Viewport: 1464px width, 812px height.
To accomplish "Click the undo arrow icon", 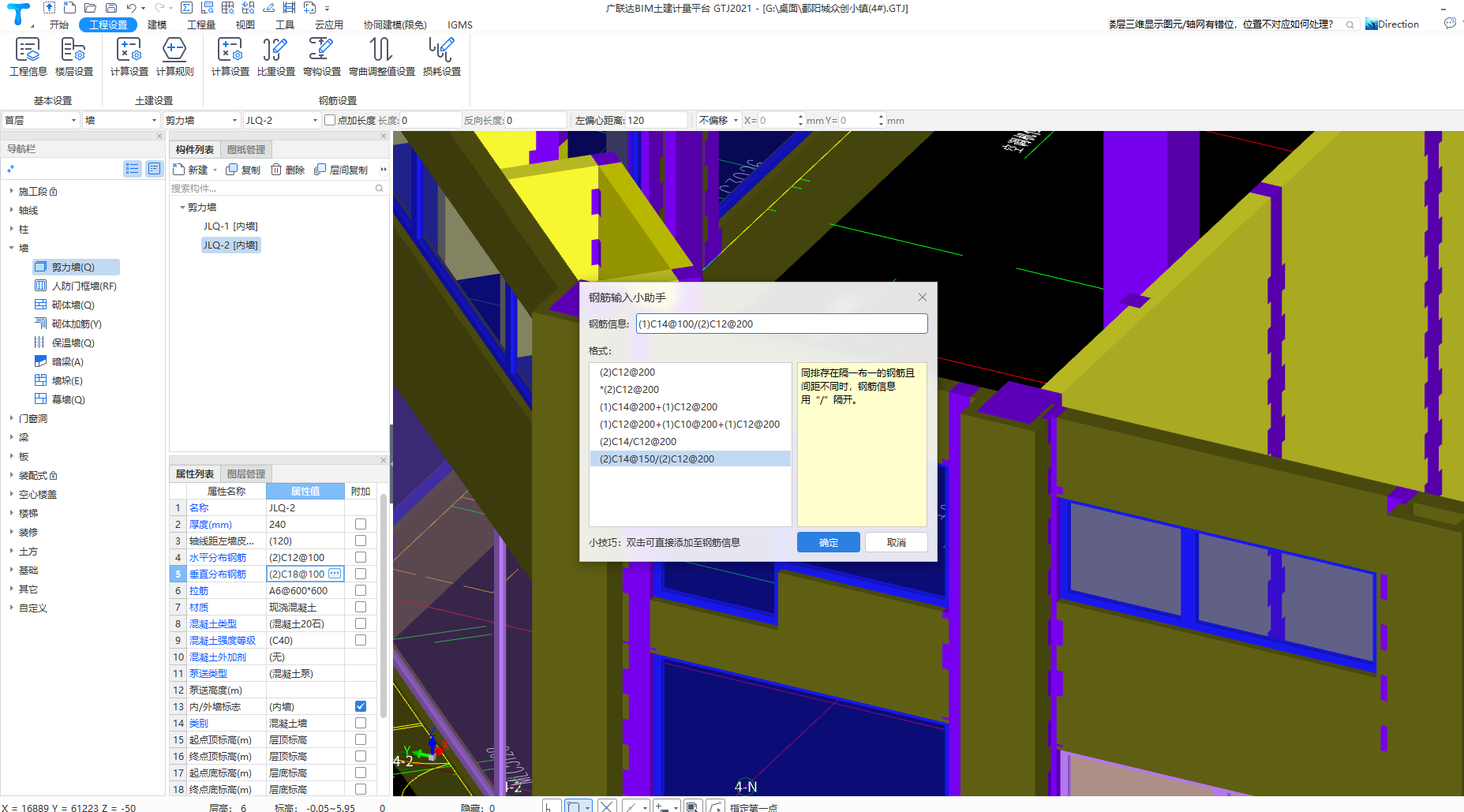I will (131, 8).
